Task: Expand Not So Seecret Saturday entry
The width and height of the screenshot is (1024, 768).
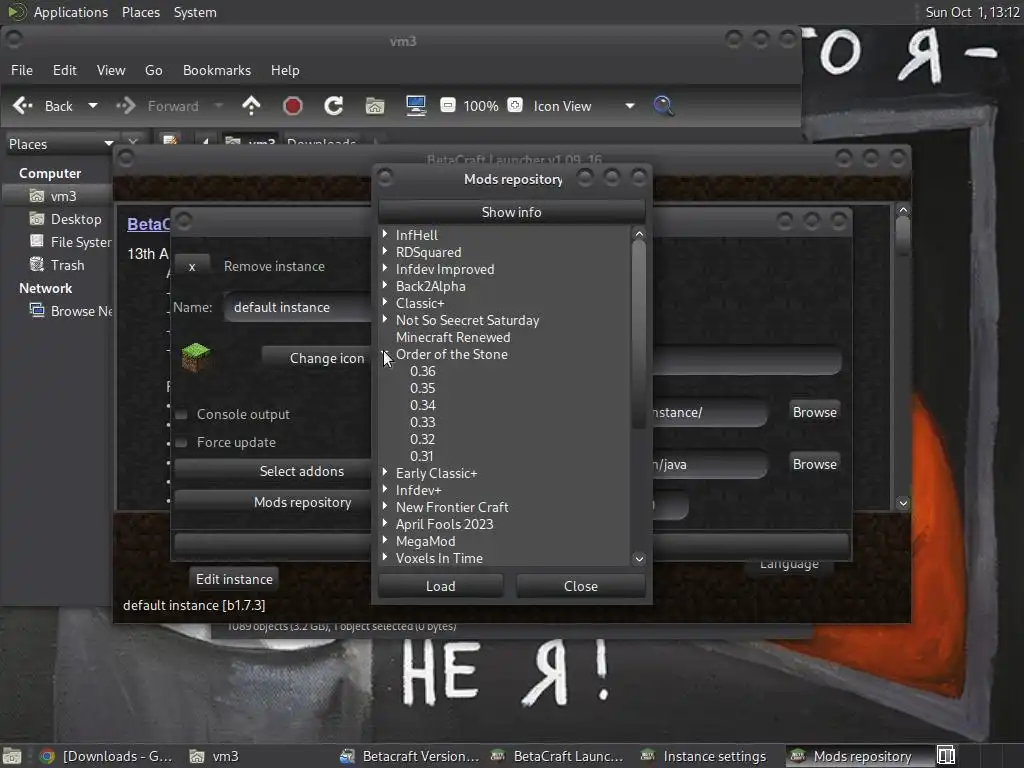Action: click(385, 319)
